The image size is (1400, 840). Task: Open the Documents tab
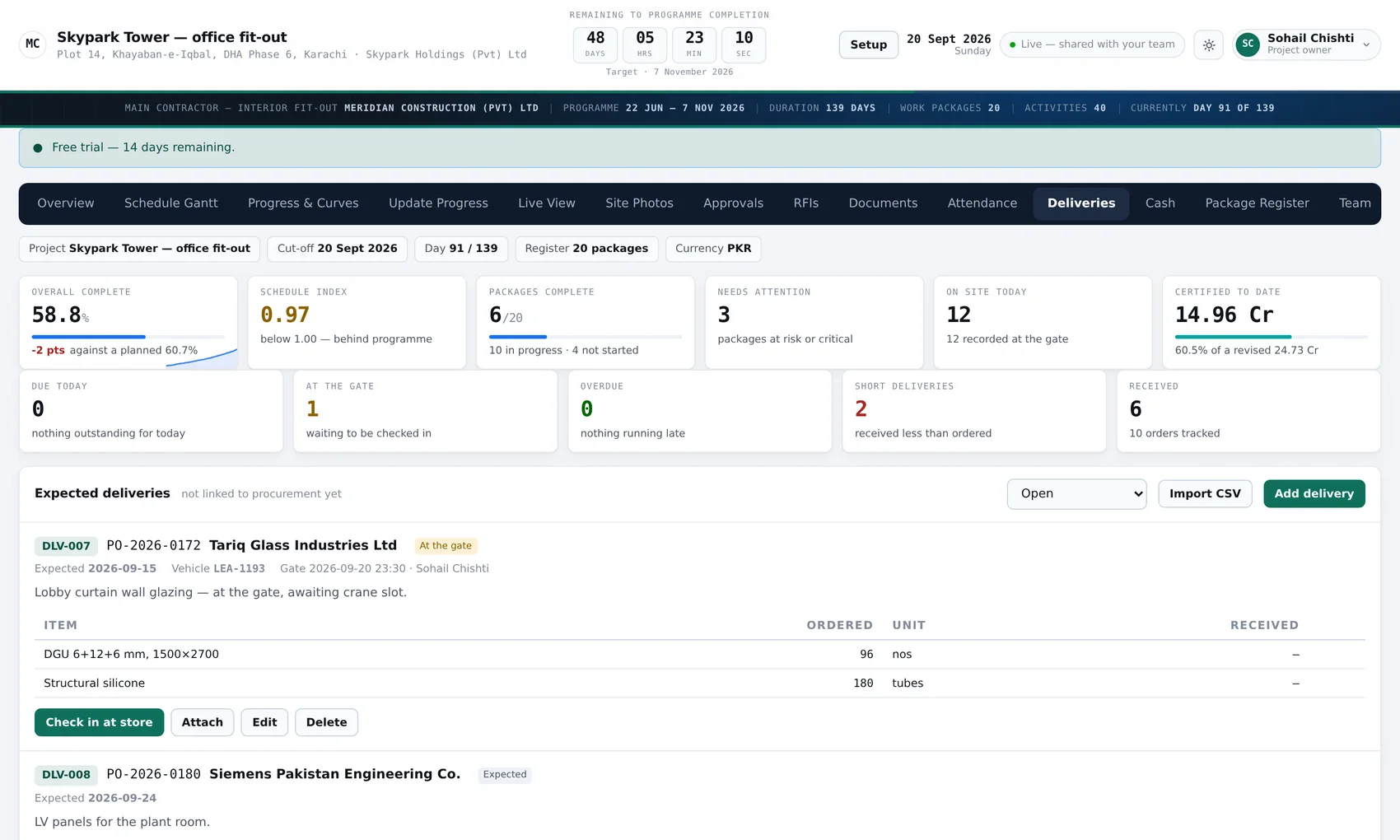[x=883, y=203]
